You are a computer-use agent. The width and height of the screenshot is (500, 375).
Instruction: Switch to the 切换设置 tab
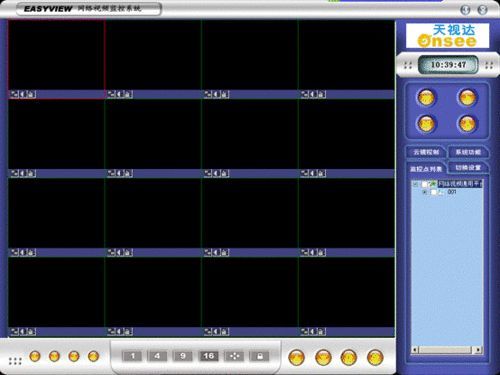[468, 168]
